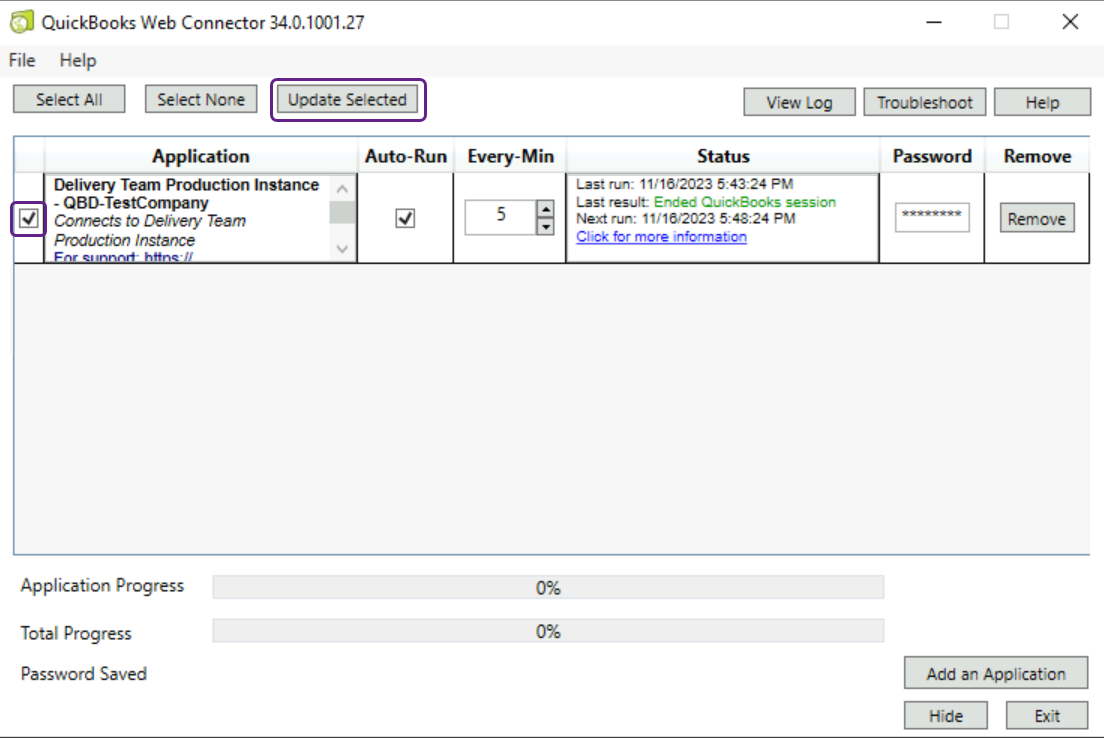
Task: Disable the Auto-Run checkbox
Action: pos(405,218)
